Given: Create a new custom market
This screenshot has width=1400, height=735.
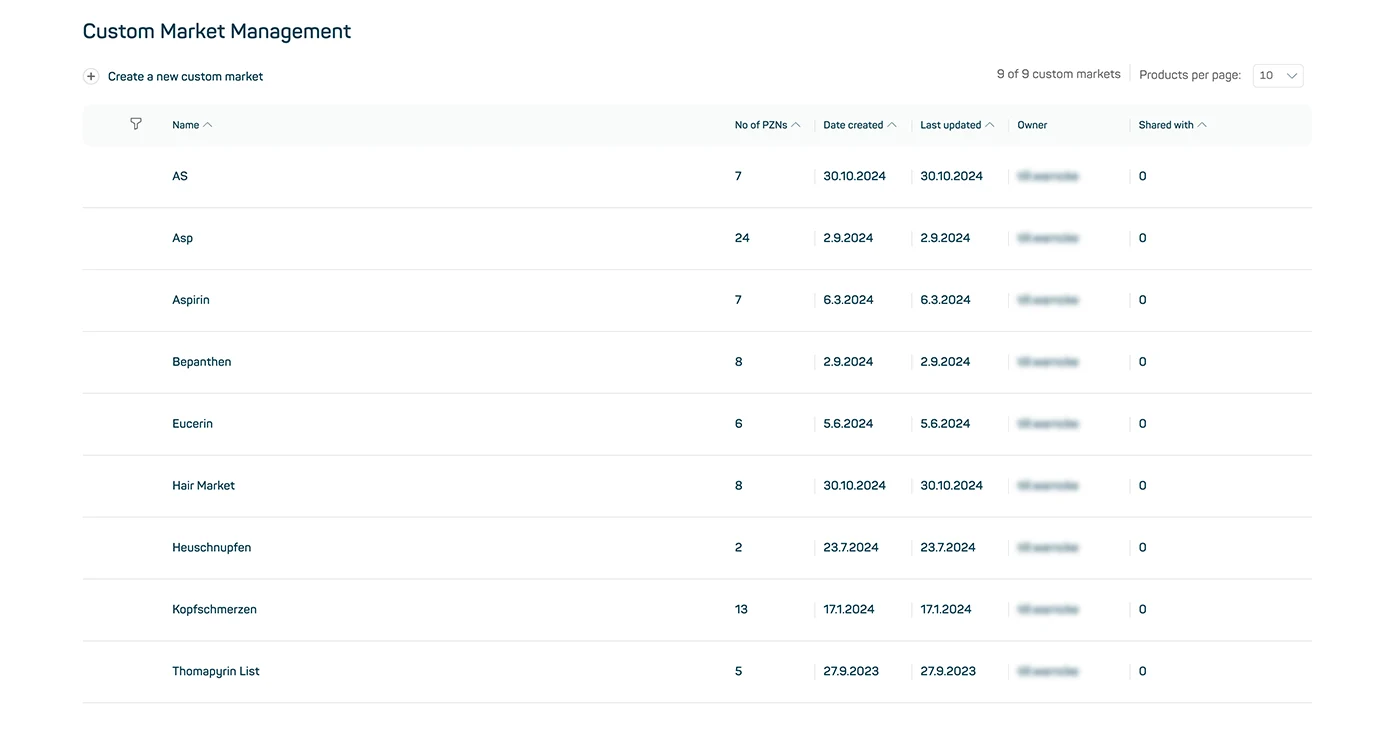Looking at the screenshot, I should 185,76.
